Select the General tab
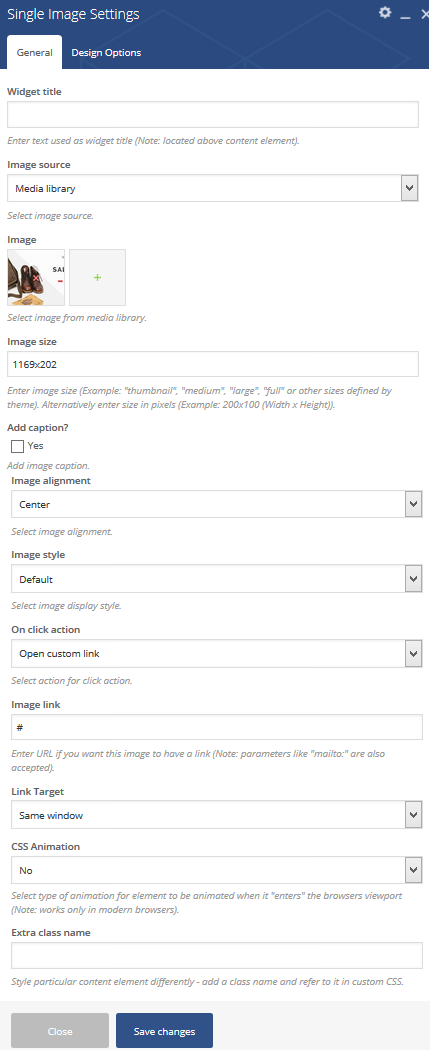 point(35,53)
